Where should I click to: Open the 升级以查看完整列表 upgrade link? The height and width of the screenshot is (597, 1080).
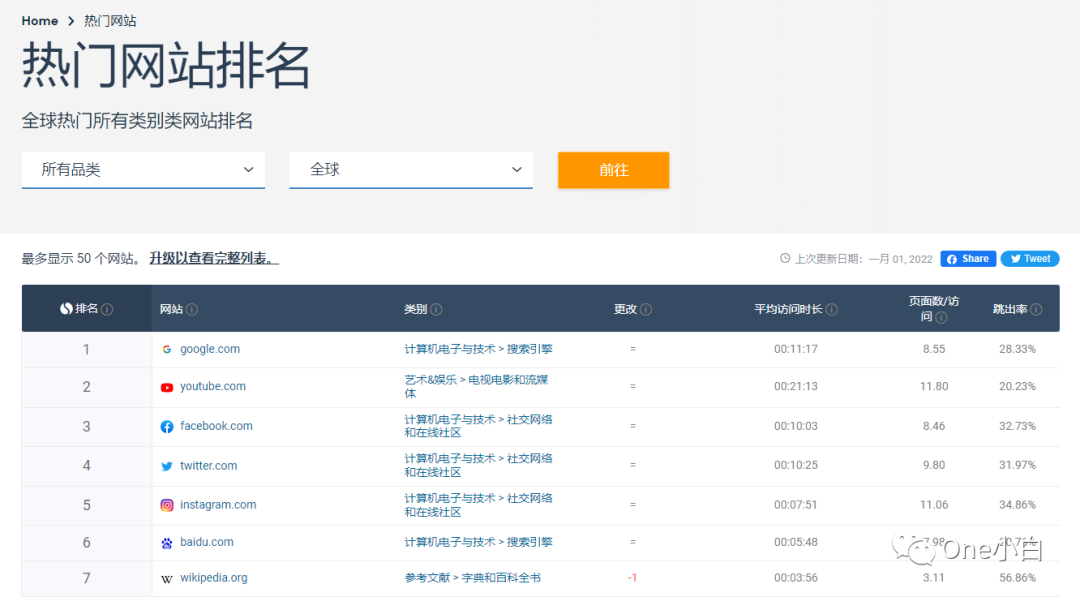point(213,258)
